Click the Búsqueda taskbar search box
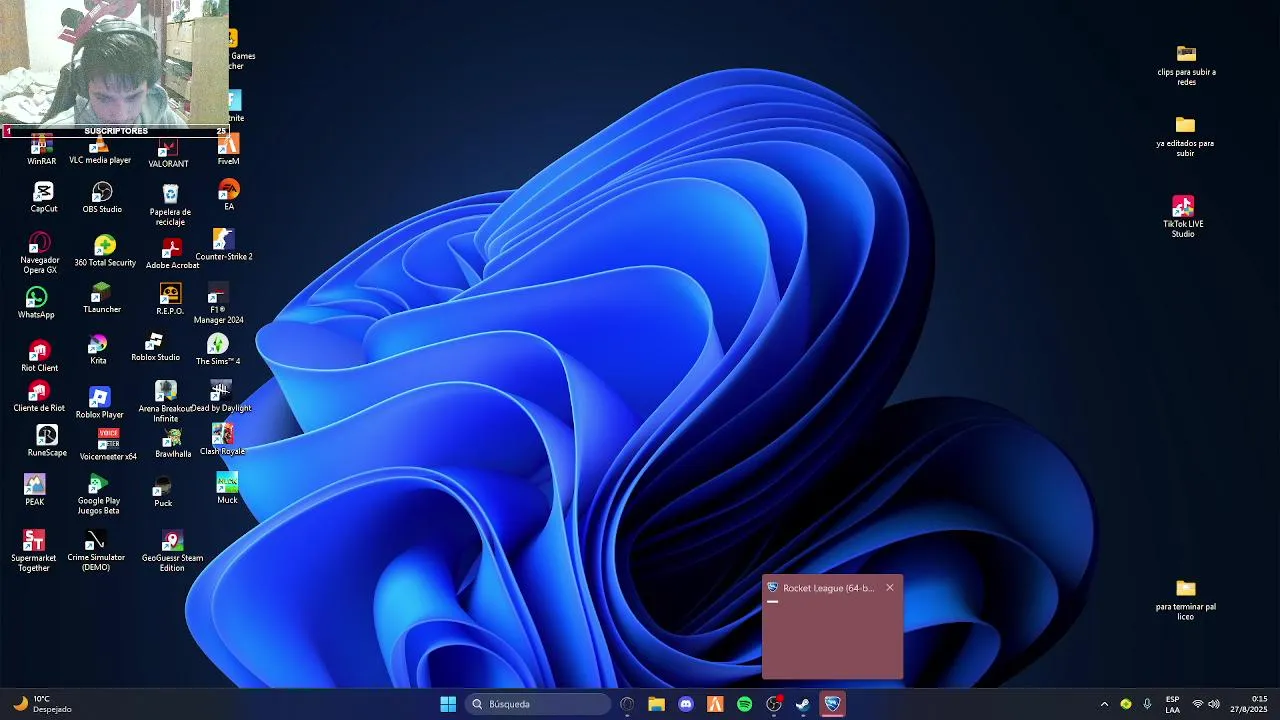This screenshot has width=1280, height=720. click(538, 704)
